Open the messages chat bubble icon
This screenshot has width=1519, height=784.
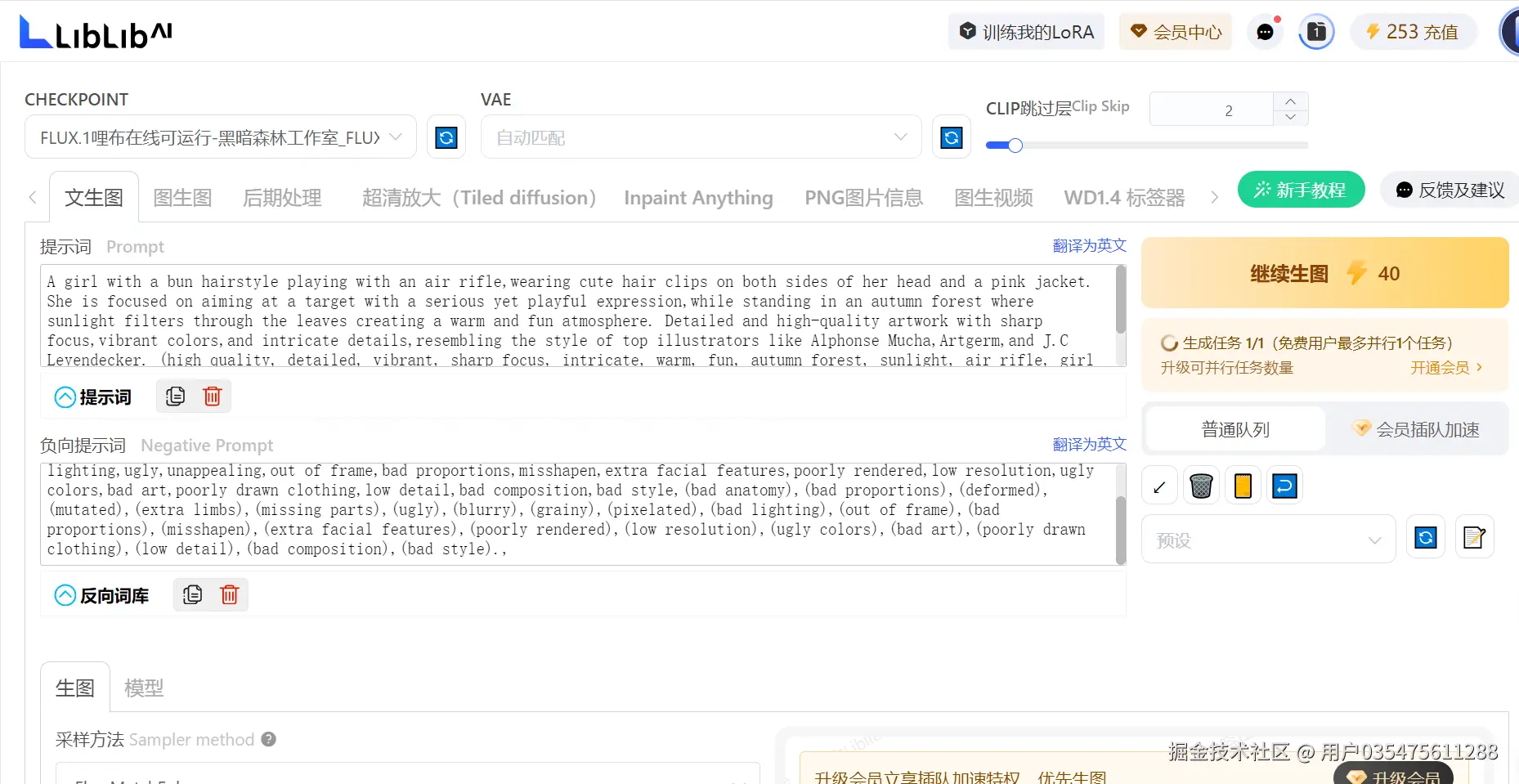click(1265, 33)
